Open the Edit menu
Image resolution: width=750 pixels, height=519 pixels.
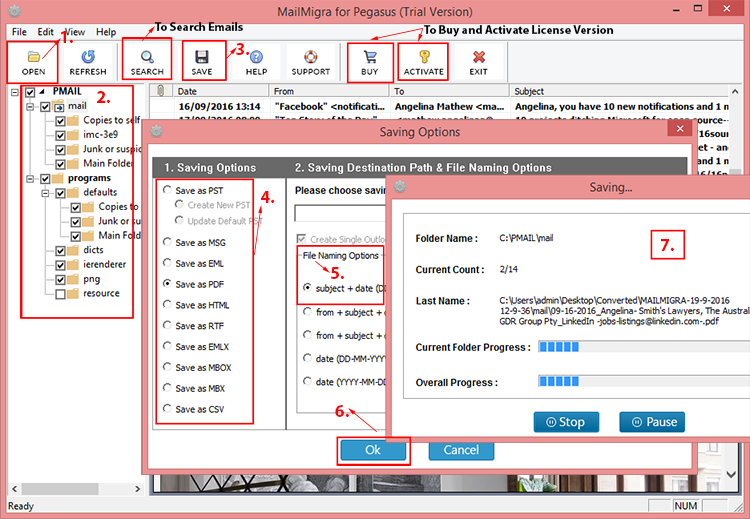tap(45, 32)
